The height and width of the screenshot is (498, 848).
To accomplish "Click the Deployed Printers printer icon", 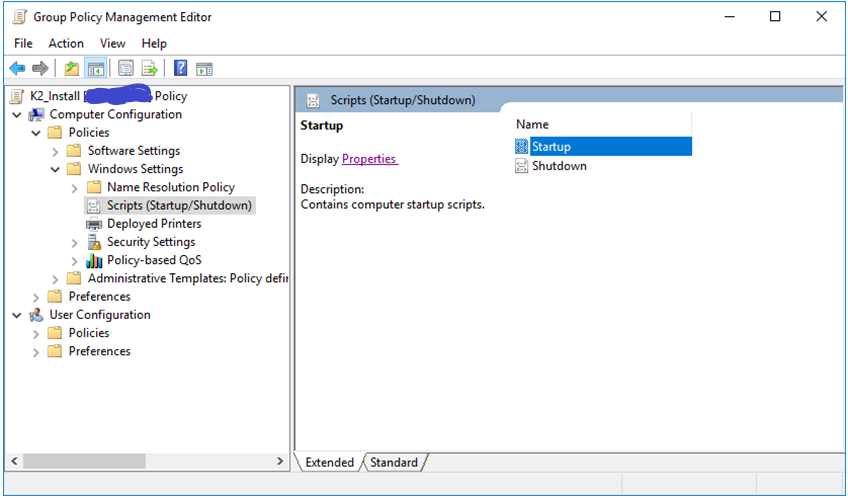I will 94,224.
